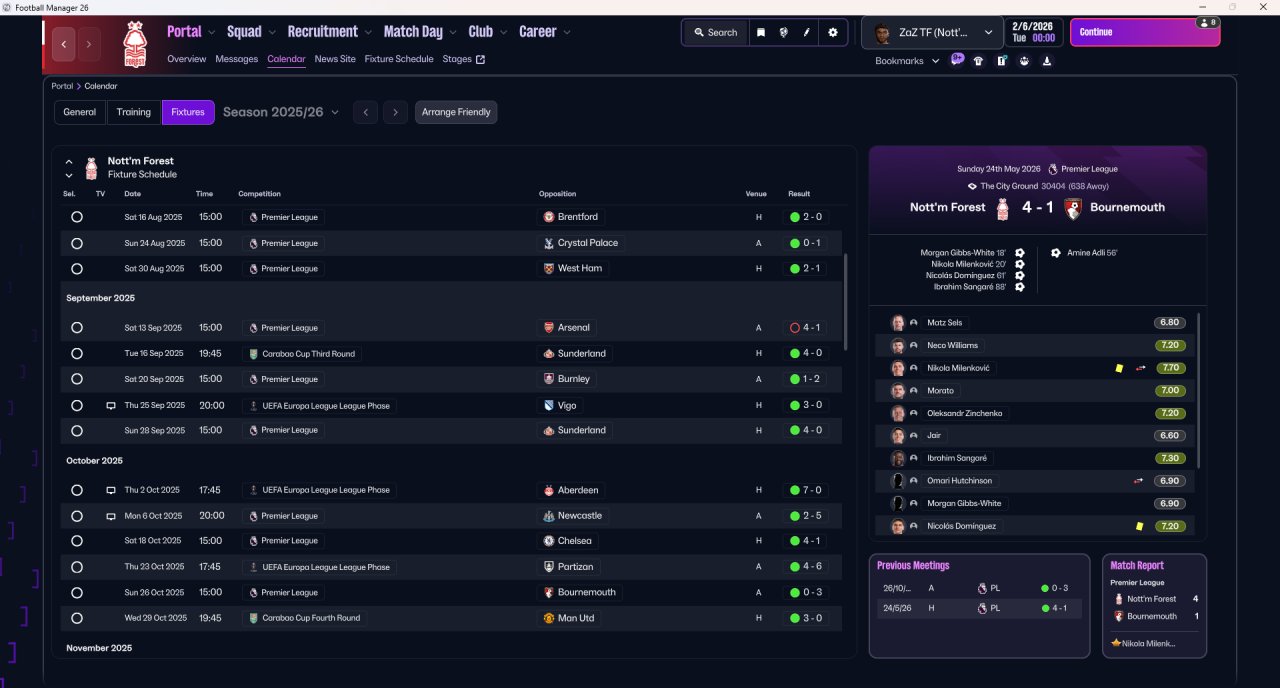1280x688 pixels.
Task: Click the back navigation arrow in header
Action: pyautogui.click(x=64, y=44)
